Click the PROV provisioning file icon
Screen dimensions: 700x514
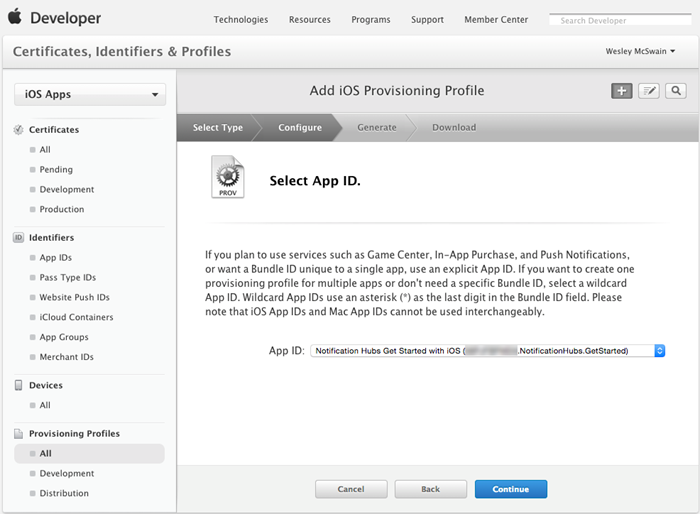pos(228,177)
